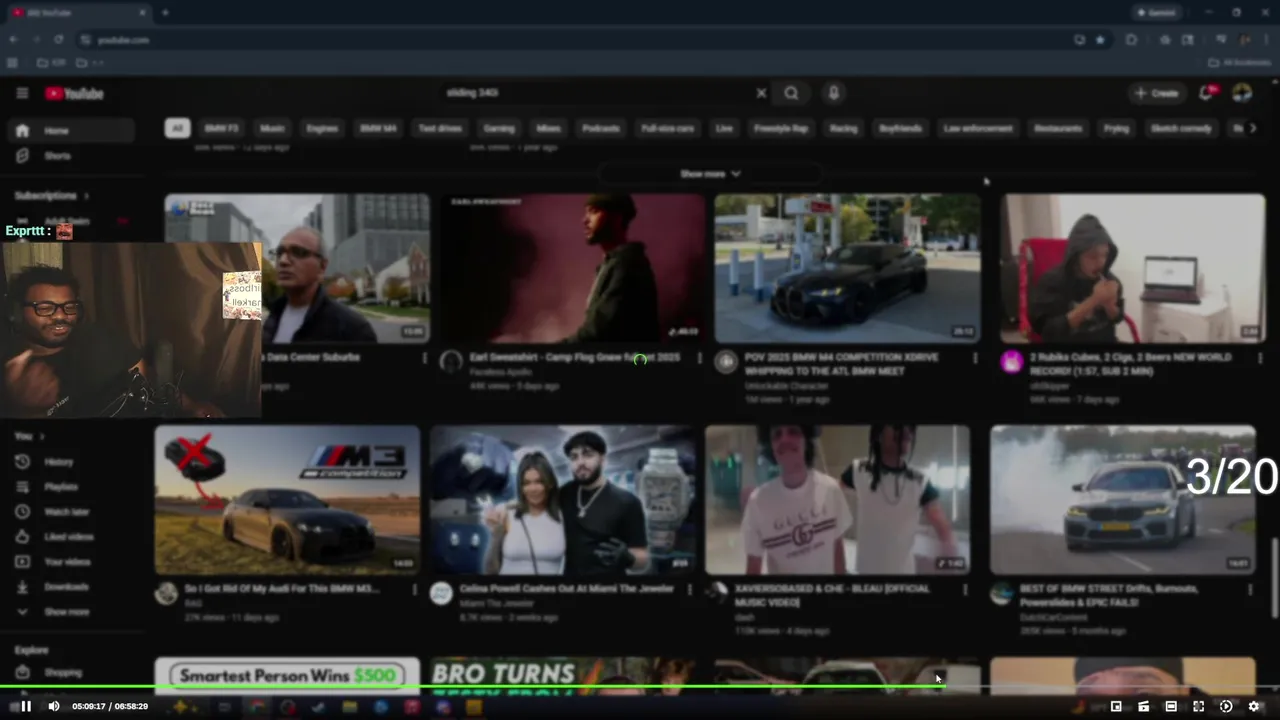Select the Racing filter chip
1280x720 pixels.
pos(843,128)
